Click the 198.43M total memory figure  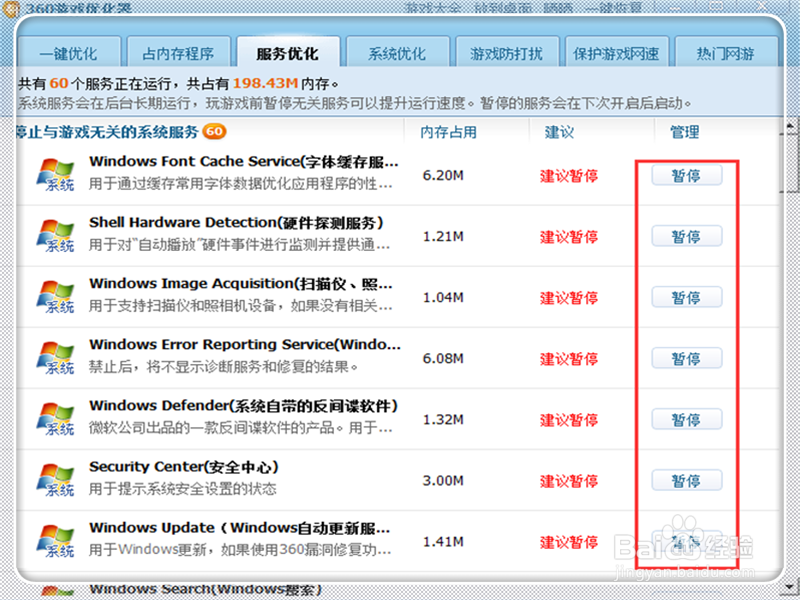pyautogui.click(x=265, y=83)
